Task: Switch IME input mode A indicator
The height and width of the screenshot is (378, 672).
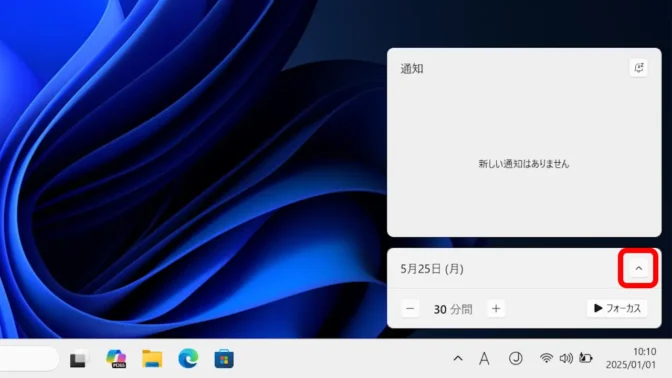Action: pyautogui.click(x=484, y=358)
